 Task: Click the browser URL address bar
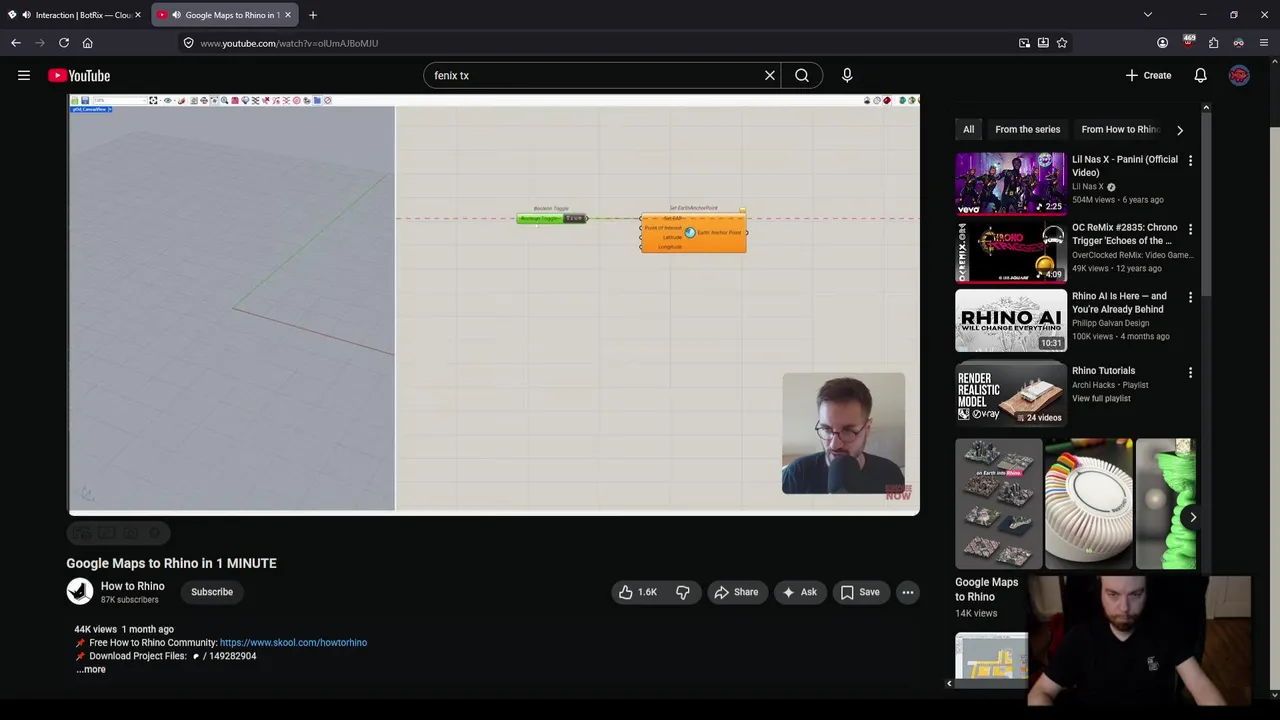point(600,43)
